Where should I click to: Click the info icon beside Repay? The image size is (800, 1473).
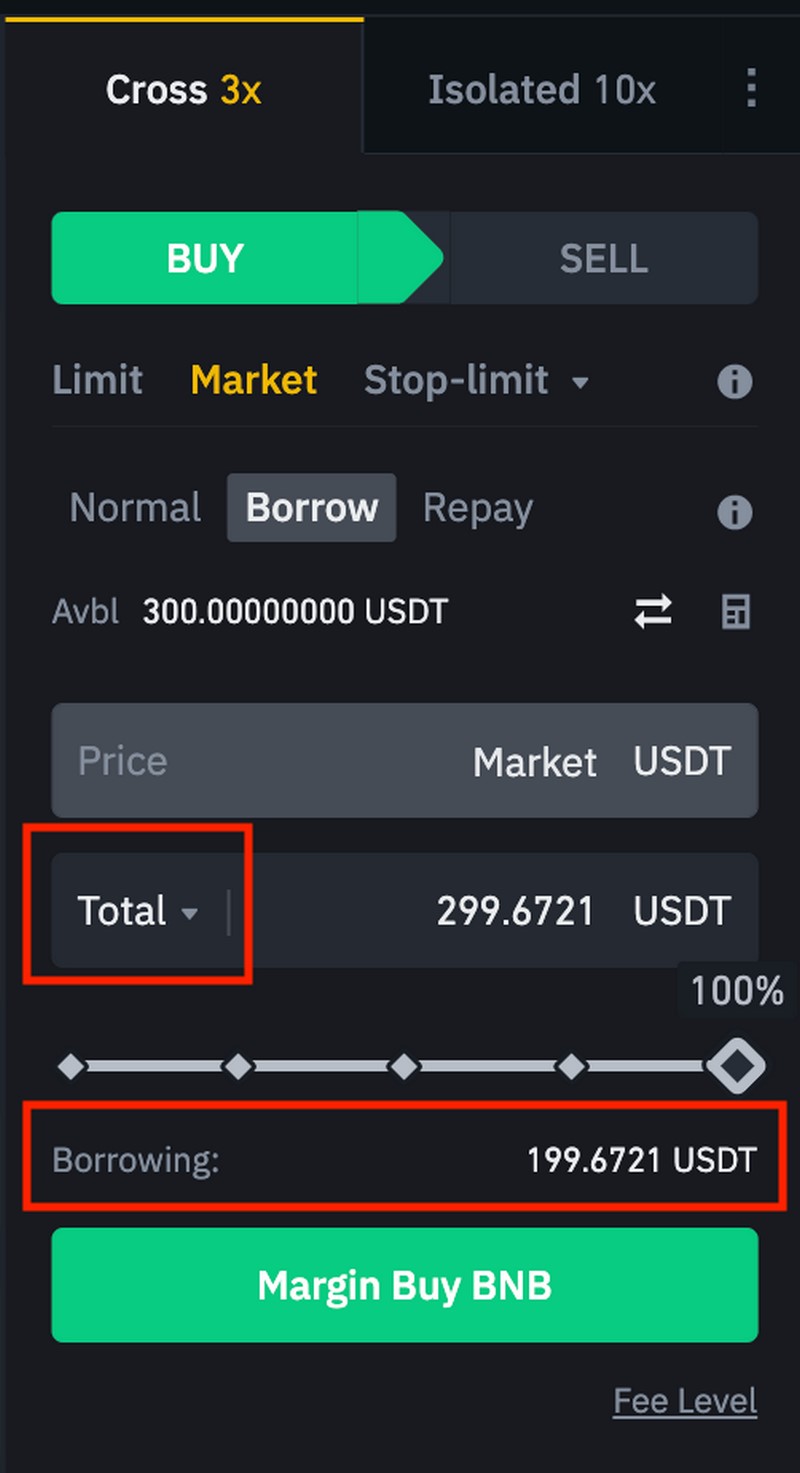pyautogui.click(x=735, y=513)
